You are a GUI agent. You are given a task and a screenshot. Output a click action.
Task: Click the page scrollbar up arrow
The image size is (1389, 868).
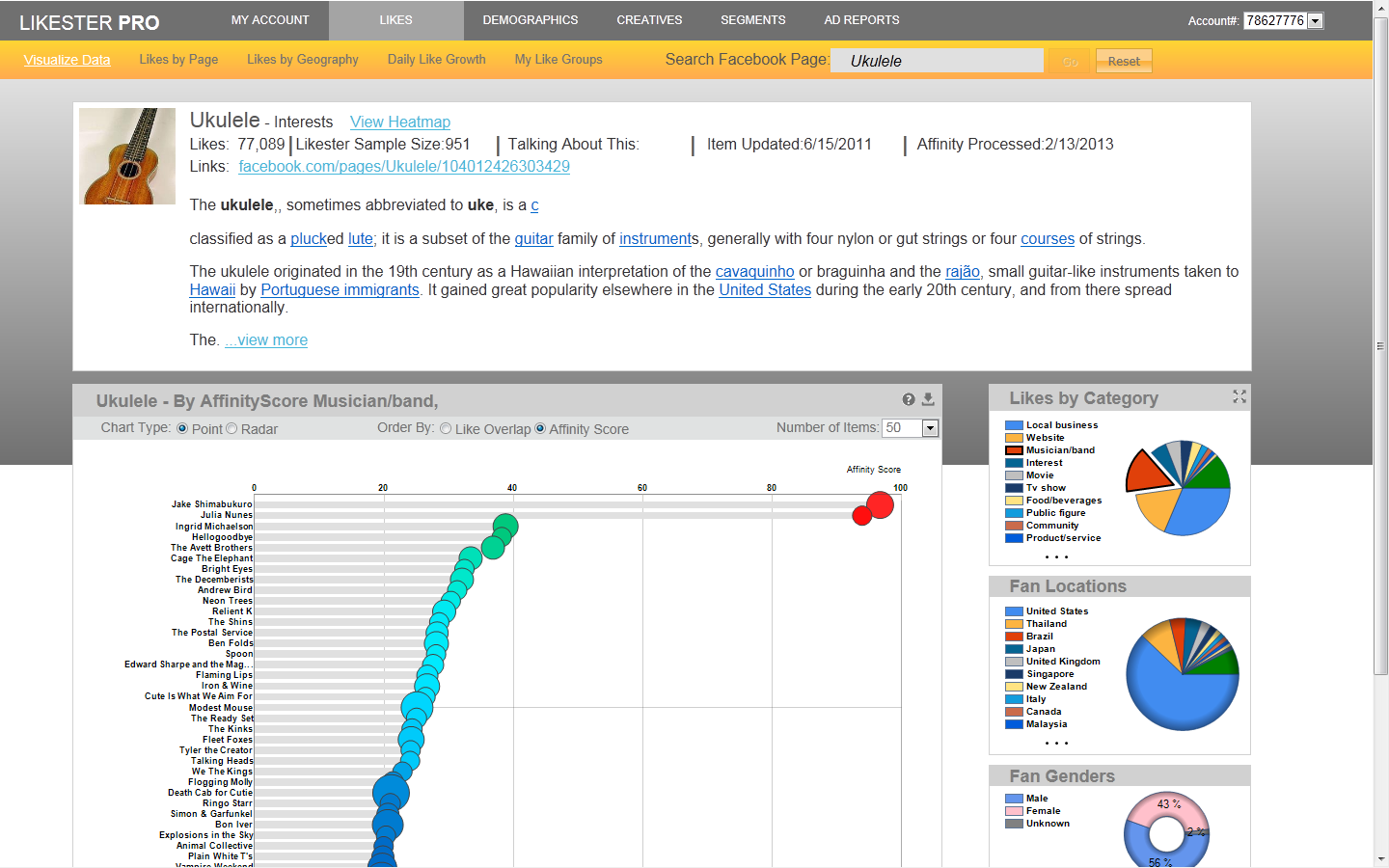[1380, 9]
